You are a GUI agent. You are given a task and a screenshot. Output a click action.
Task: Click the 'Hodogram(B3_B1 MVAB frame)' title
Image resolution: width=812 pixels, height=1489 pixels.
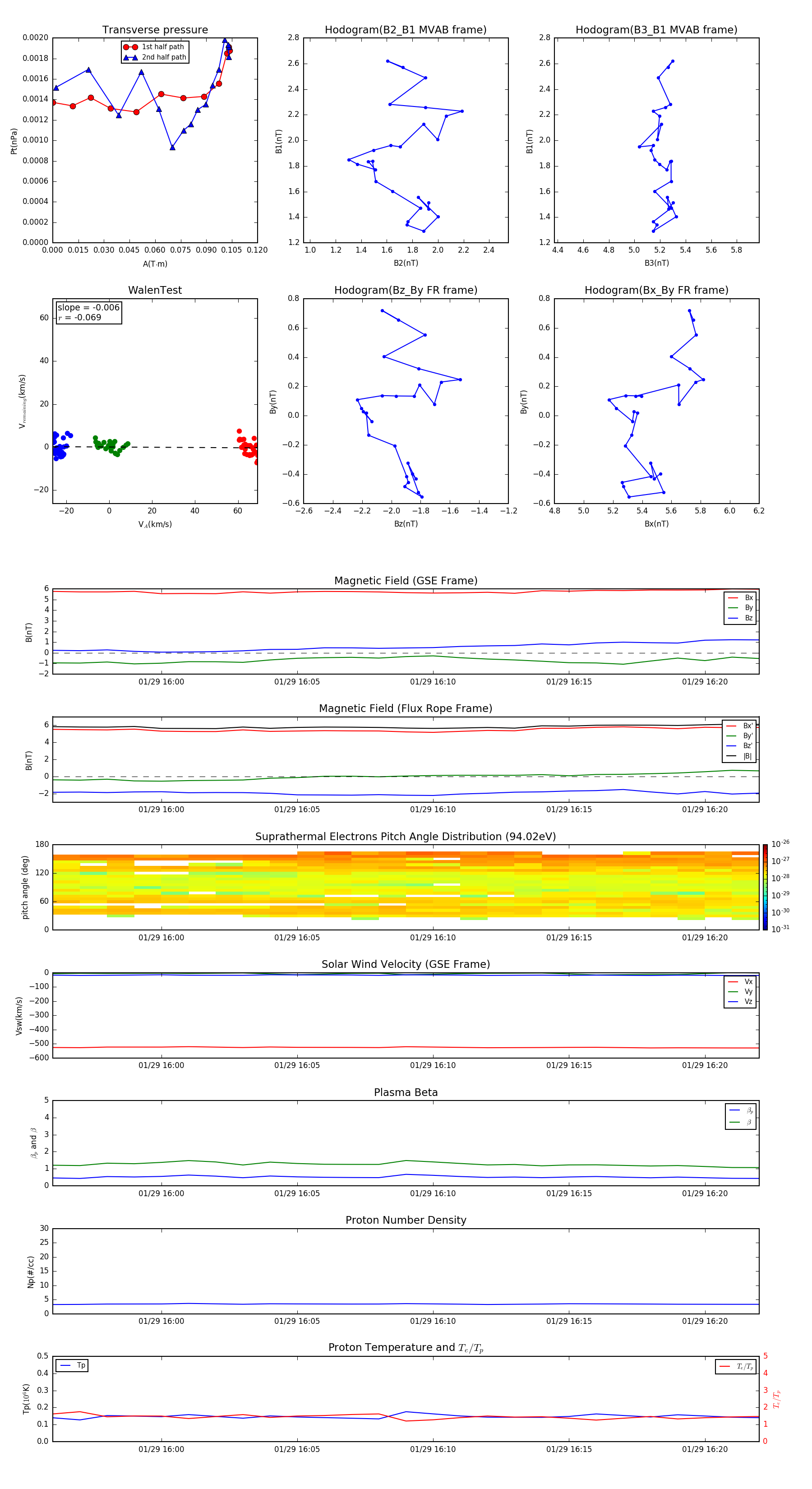pos(656,30)
